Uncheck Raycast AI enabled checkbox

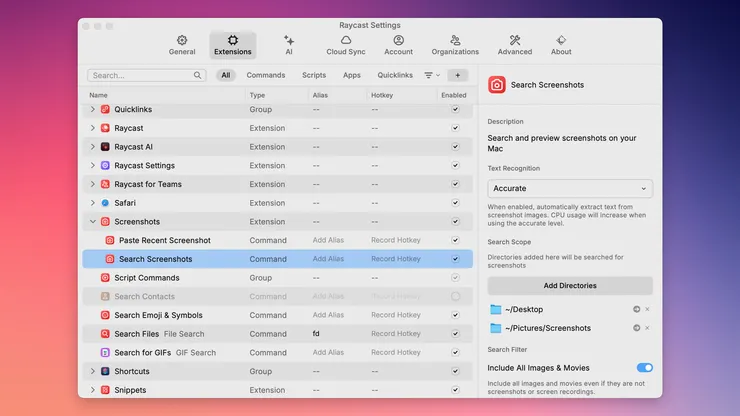[x=455, y=147]
